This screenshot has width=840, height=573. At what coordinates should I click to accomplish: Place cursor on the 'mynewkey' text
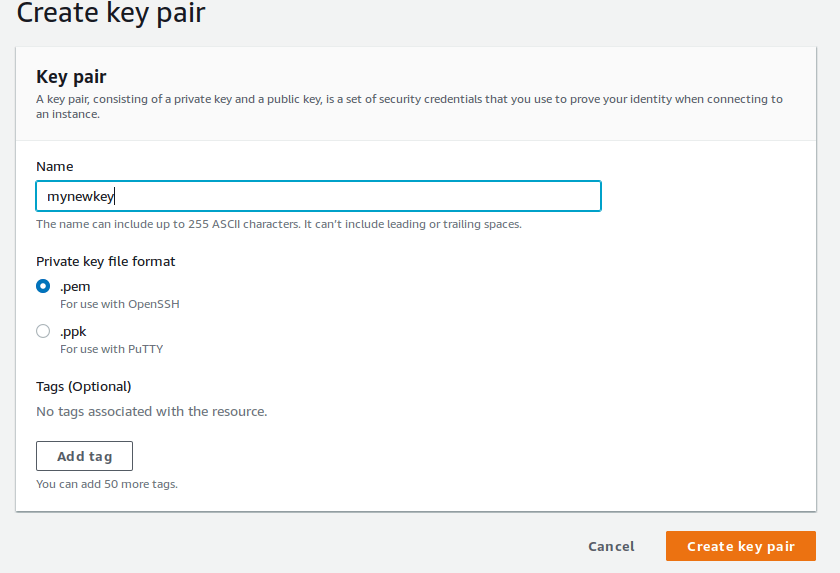pos(81,197)
